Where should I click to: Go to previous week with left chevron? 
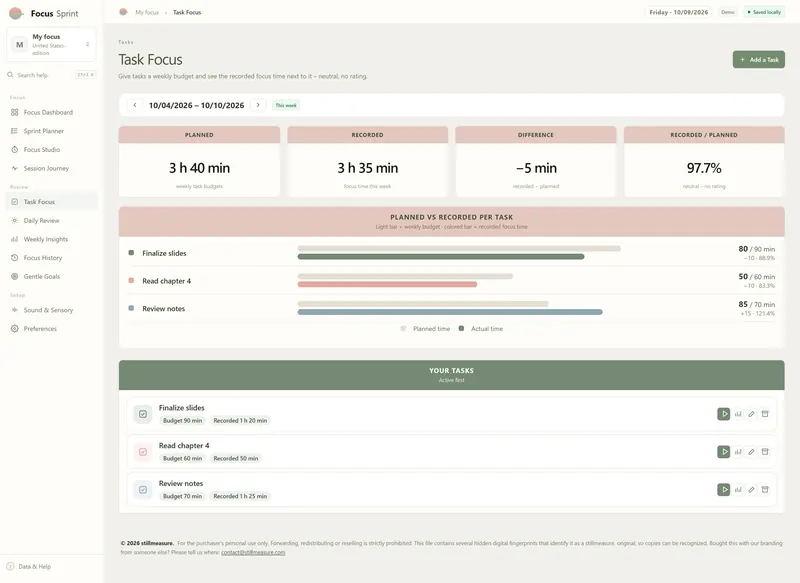click(135, 105)
